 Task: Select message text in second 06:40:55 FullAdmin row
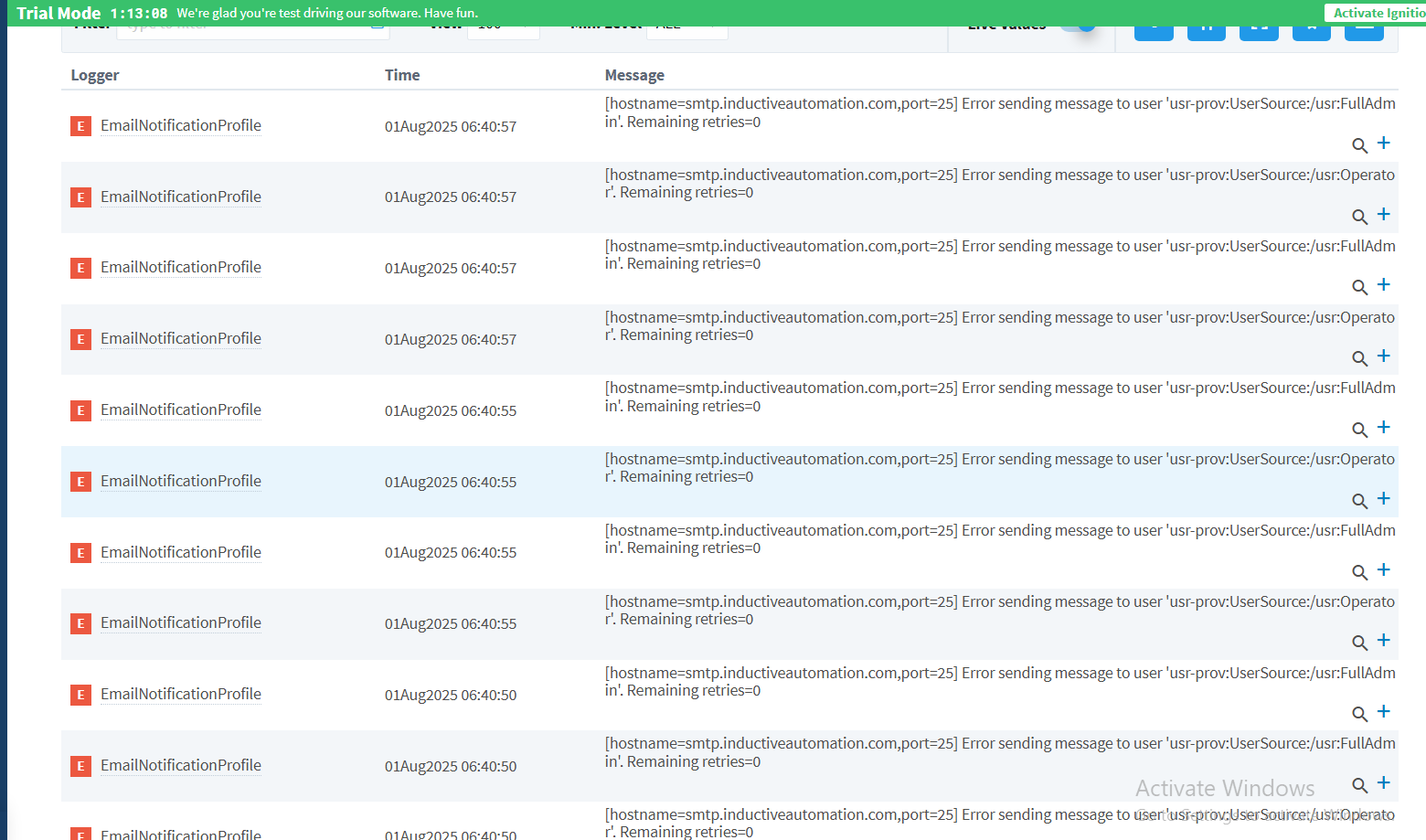click(1000, 539)
